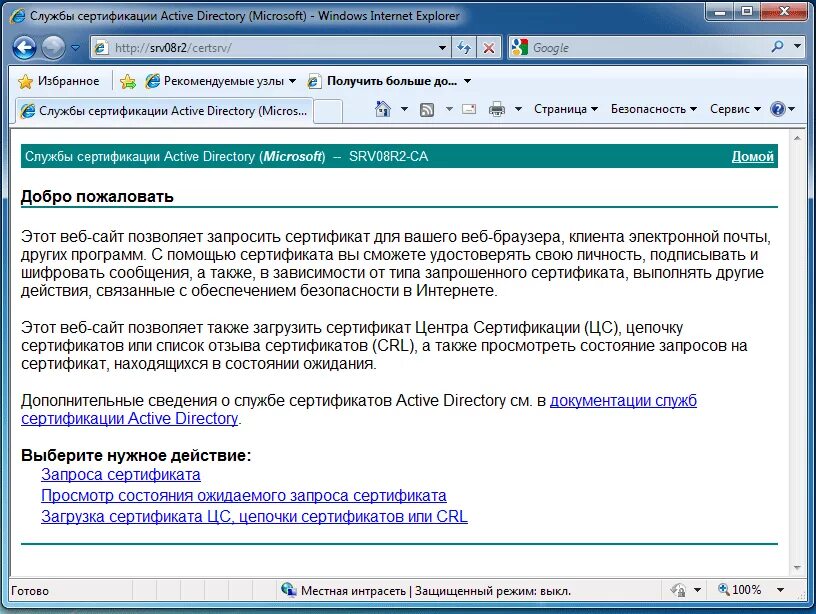Image resolution: width=816 pixels, height=614 pixels.
Task: Open the Безопасность menu
Action: pyautogui.click(x=654, y=109)
